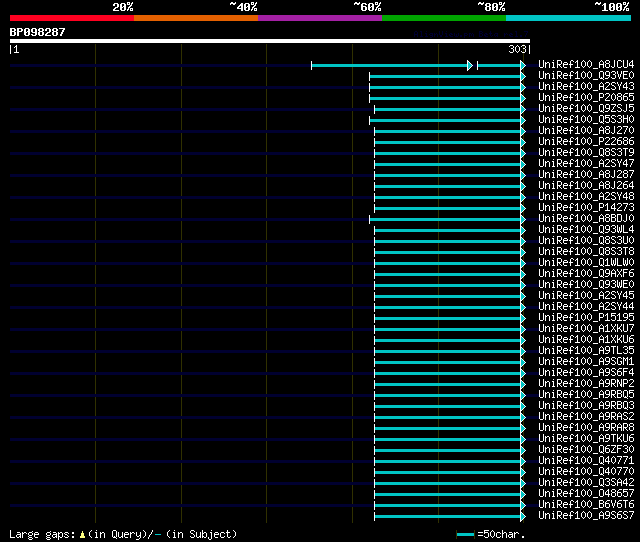Image resolution: width=640 pixels, height=542 pixels.
Task: Select UniRef100_A9RBQ5 label
Action: [586, 395]
